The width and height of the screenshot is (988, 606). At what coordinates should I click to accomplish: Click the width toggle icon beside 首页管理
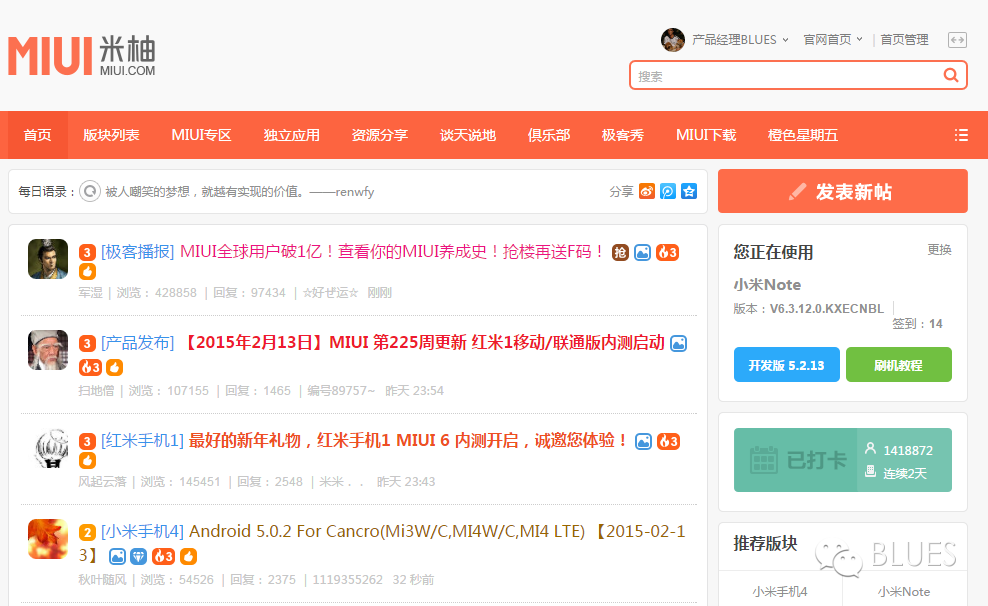(x=957, y=40)
